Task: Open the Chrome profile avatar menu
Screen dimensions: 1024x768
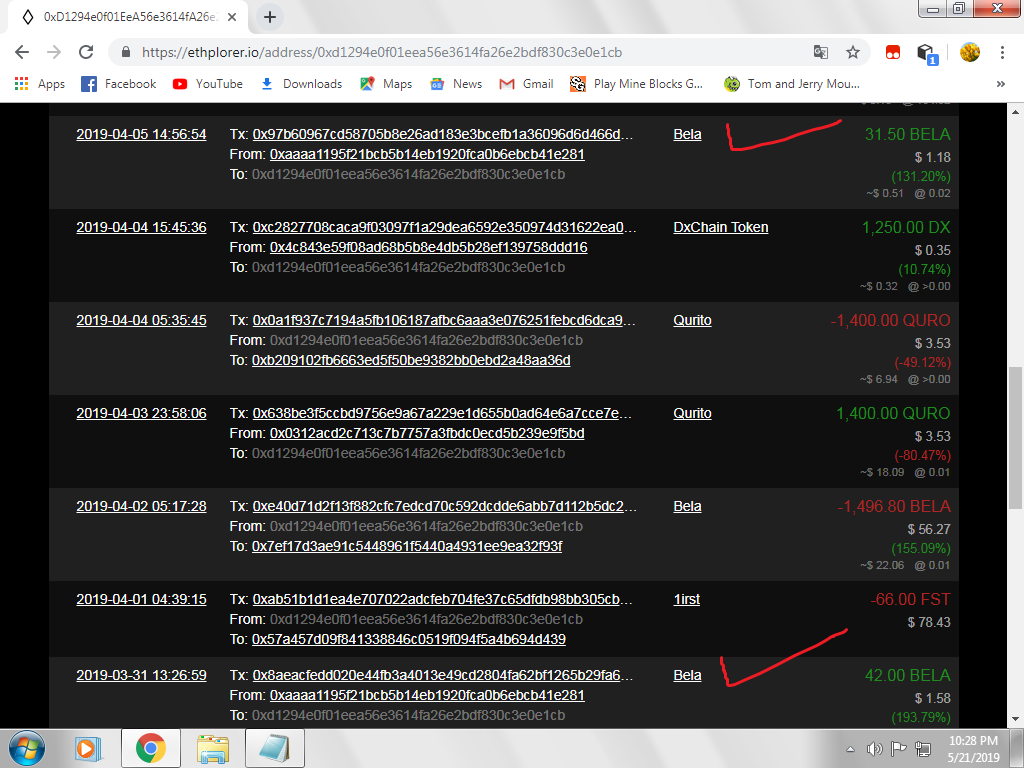Action: (x=969, y=52)
